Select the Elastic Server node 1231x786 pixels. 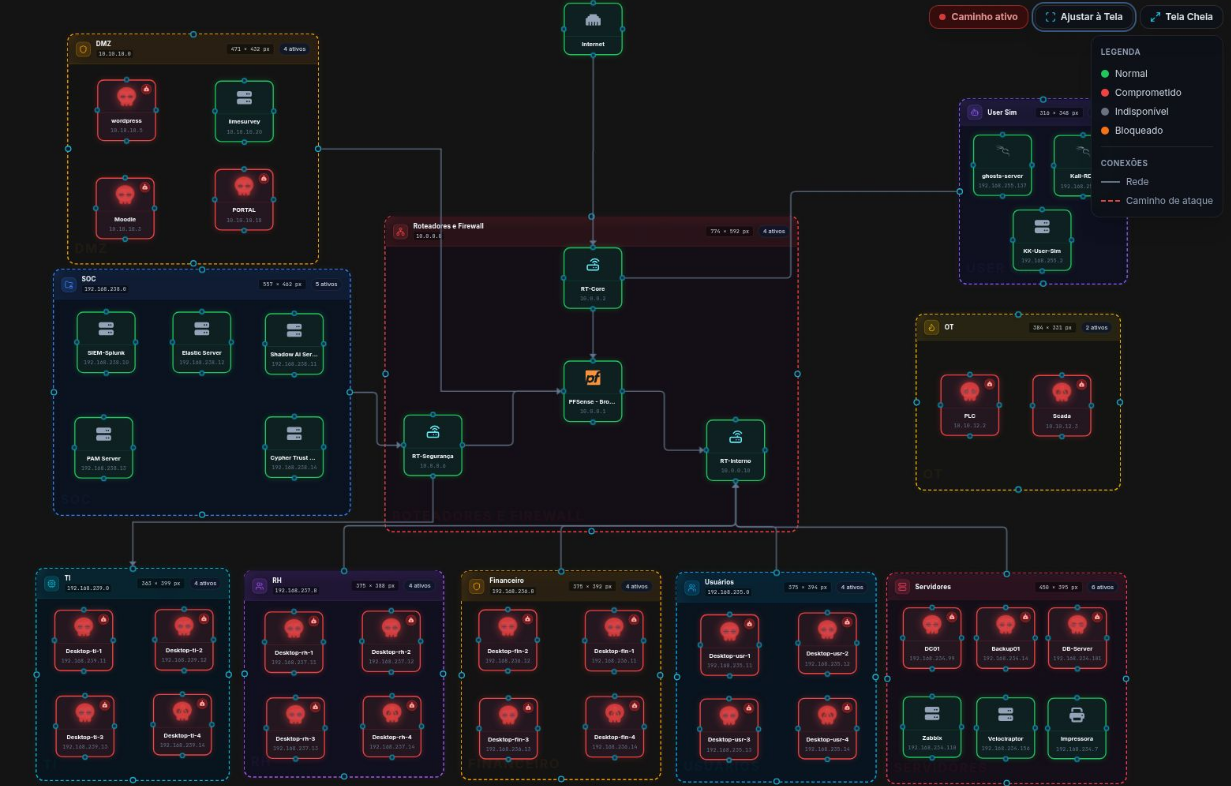201,342
